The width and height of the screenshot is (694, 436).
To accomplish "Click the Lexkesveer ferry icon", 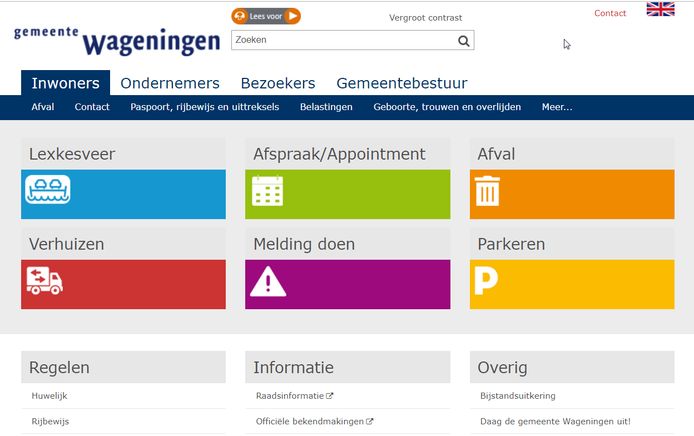I will pos(47,190).
